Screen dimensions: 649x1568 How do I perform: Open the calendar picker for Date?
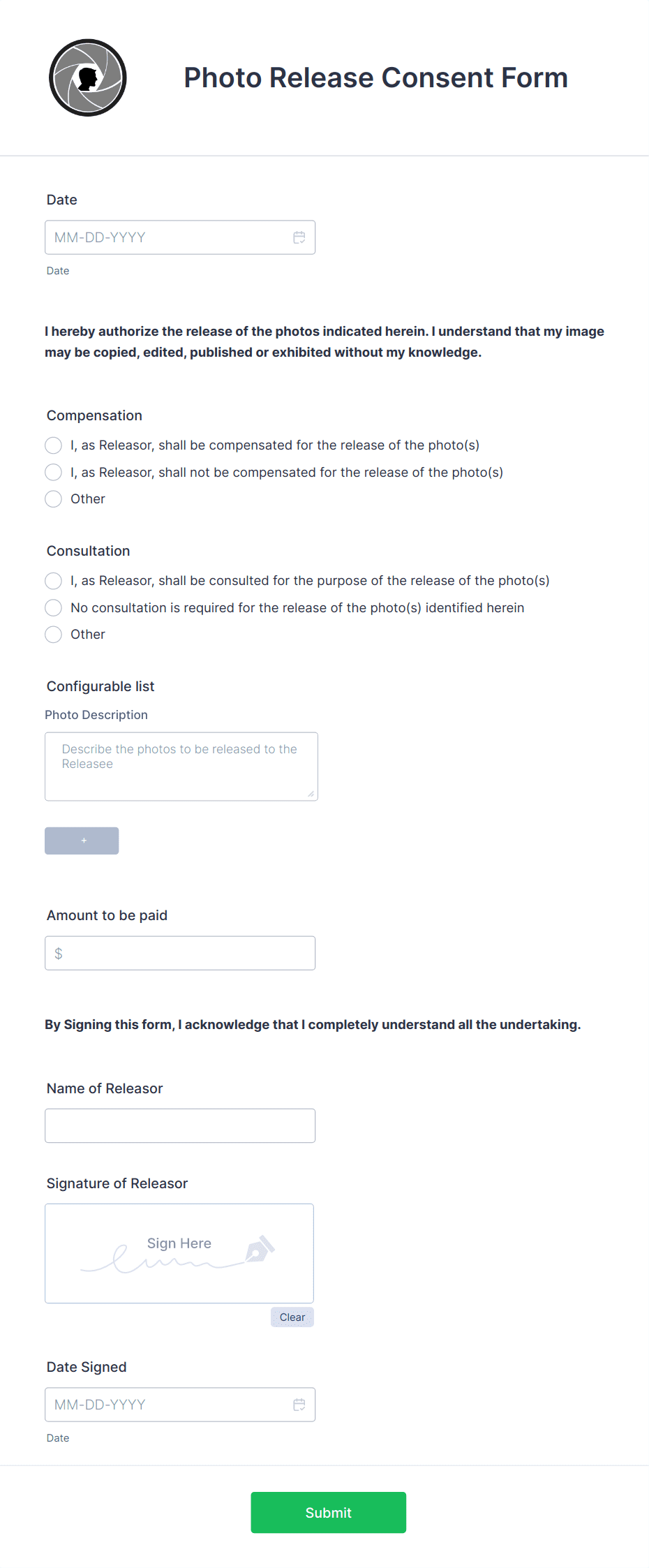(299, 237)
